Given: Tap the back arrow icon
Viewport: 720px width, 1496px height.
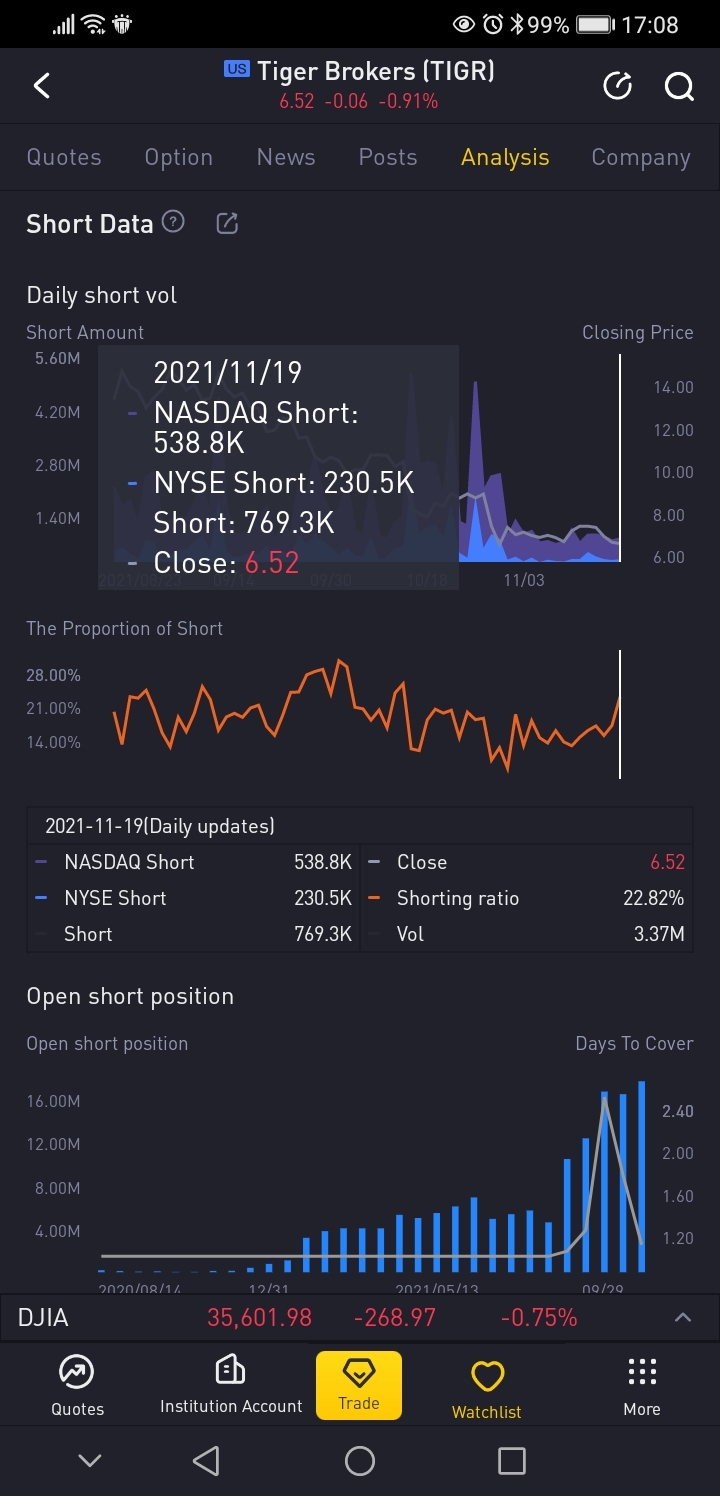Looking at the screenshot, I should (x=42, y=86).
